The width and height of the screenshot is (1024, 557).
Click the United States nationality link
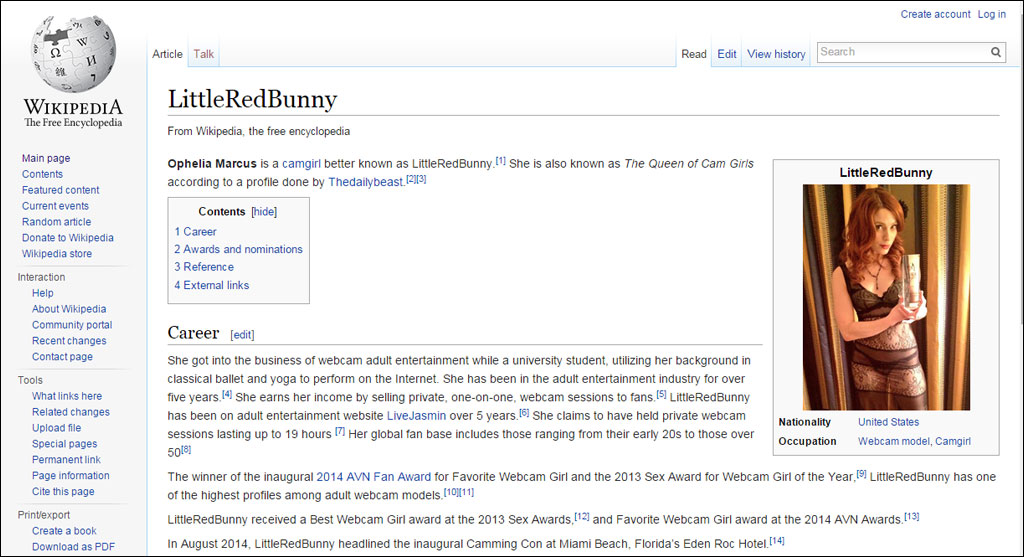pos(888,422)
